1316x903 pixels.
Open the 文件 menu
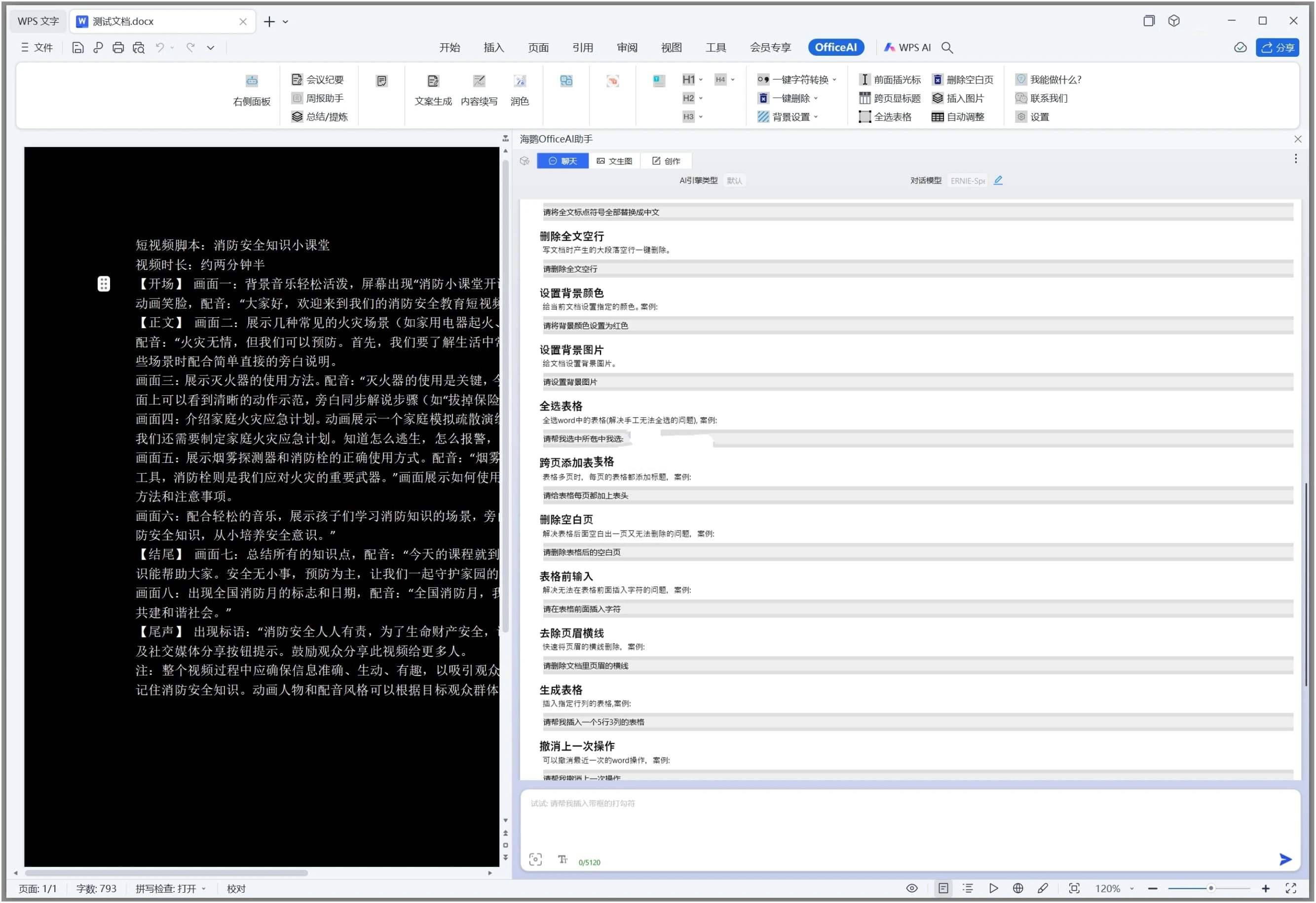(38, 47)
